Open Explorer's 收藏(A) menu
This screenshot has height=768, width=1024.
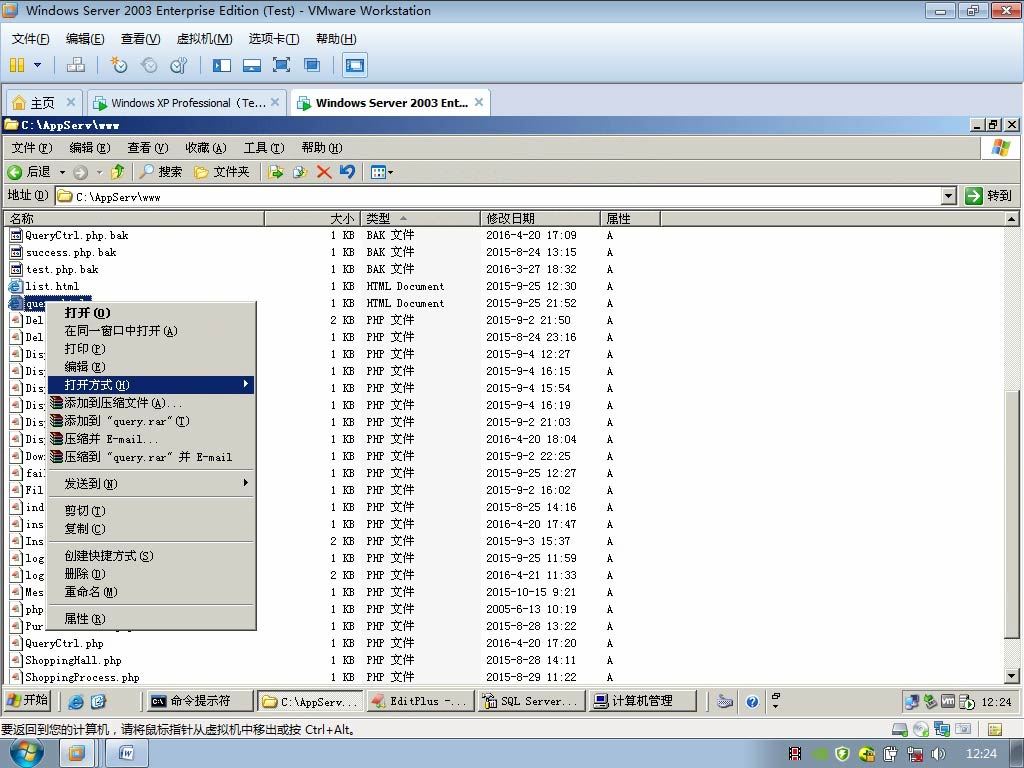[206, 148]
